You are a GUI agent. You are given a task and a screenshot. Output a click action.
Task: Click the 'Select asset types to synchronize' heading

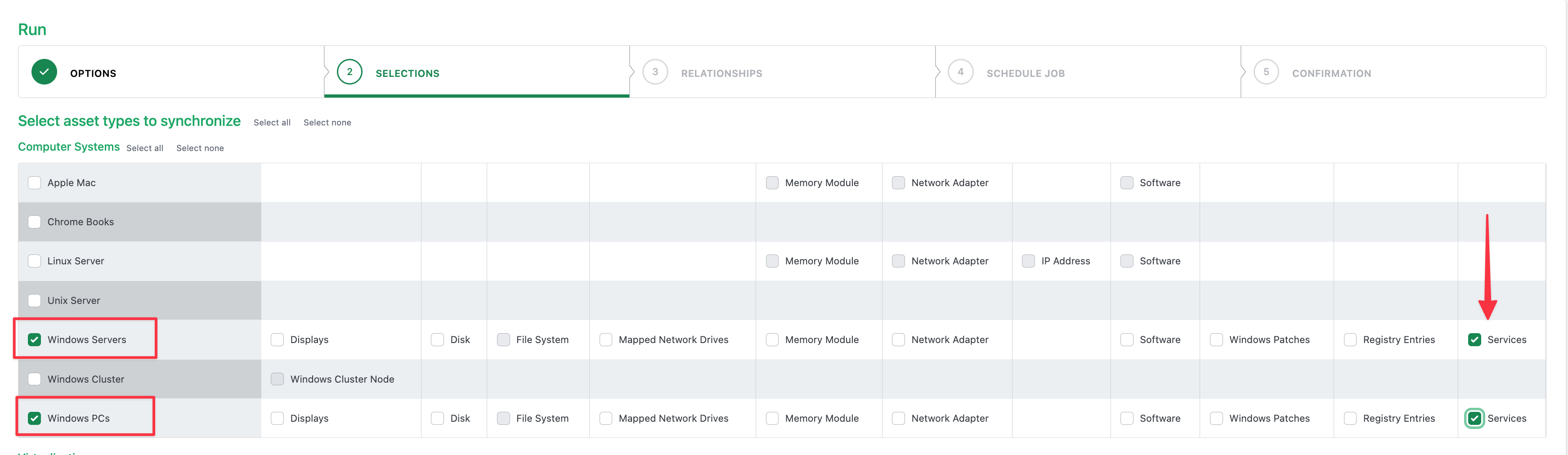(x=130, y=121)
